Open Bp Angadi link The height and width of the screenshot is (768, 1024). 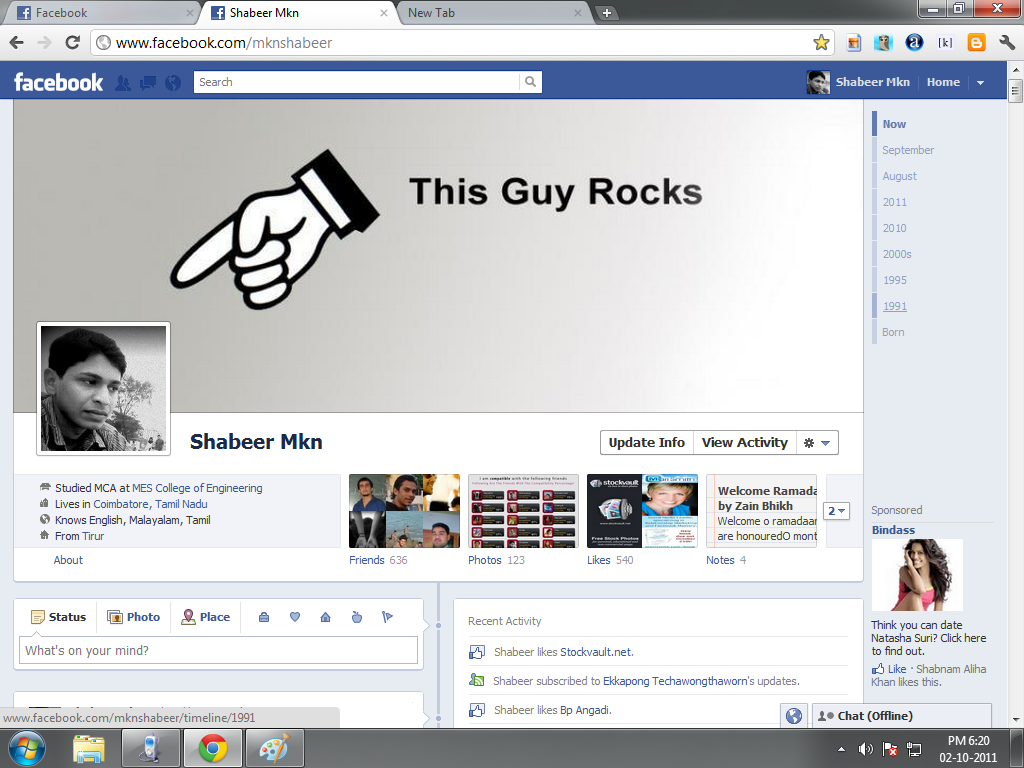585,710
